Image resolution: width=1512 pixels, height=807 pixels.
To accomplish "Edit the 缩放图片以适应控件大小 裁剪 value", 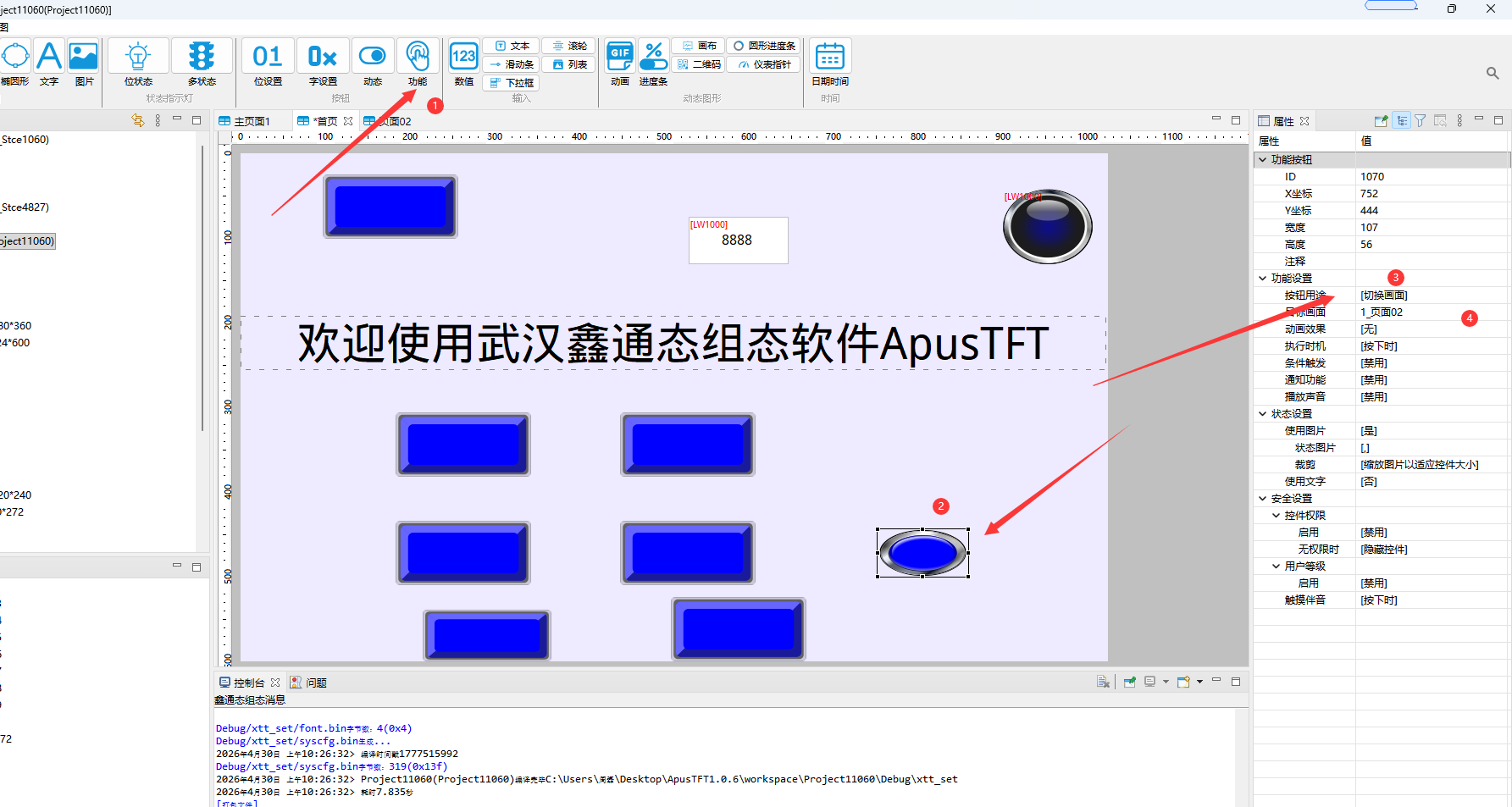I will (x=1433, y=464).
